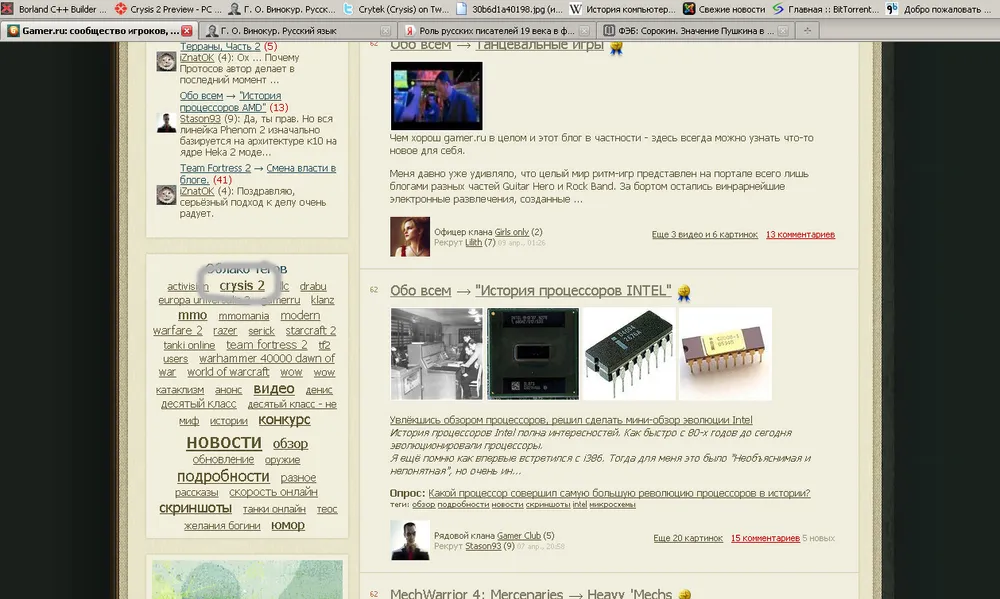Open the Crytek (Crysis) on Twitter bookmark
The height and width of the screenshot is (599, 1000).
[396, 9]
